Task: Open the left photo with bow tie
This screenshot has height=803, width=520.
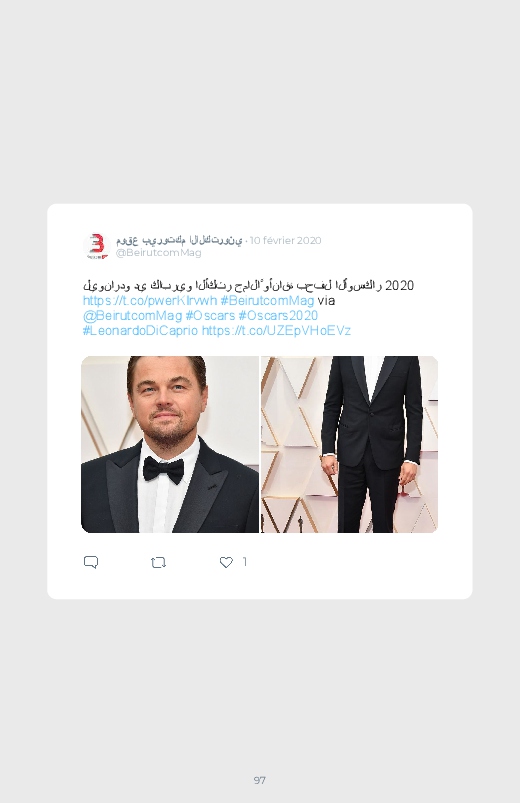Action: [x=170, y=445]
